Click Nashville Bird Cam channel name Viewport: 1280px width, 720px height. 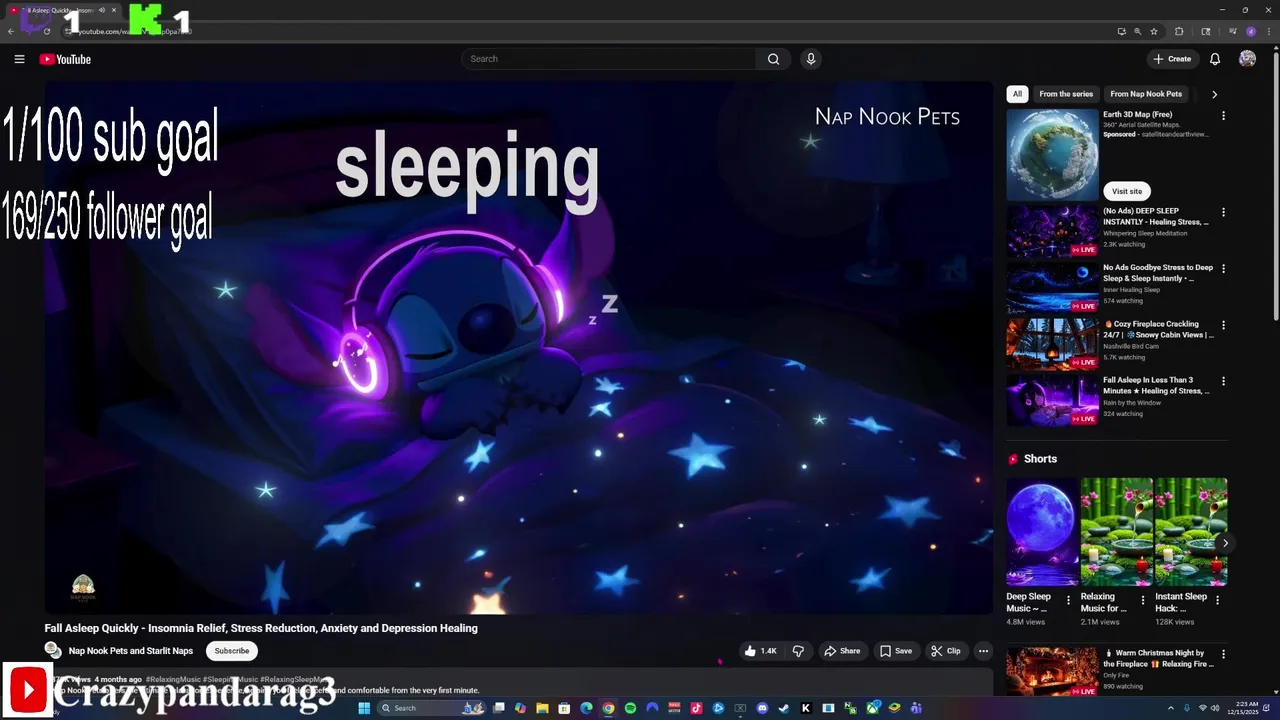pyautogui.click(x=1132, y=346)
